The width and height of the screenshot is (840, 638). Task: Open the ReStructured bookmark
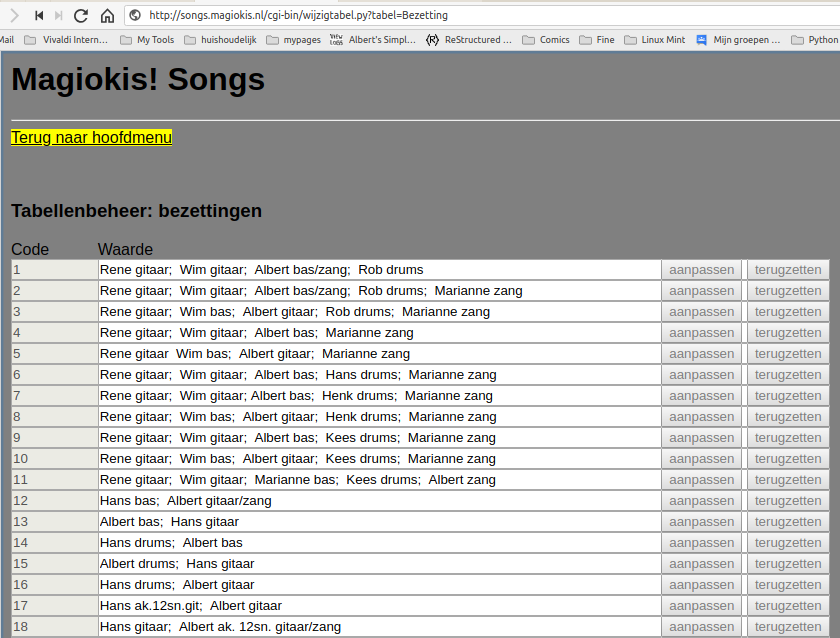click(468, 40)
